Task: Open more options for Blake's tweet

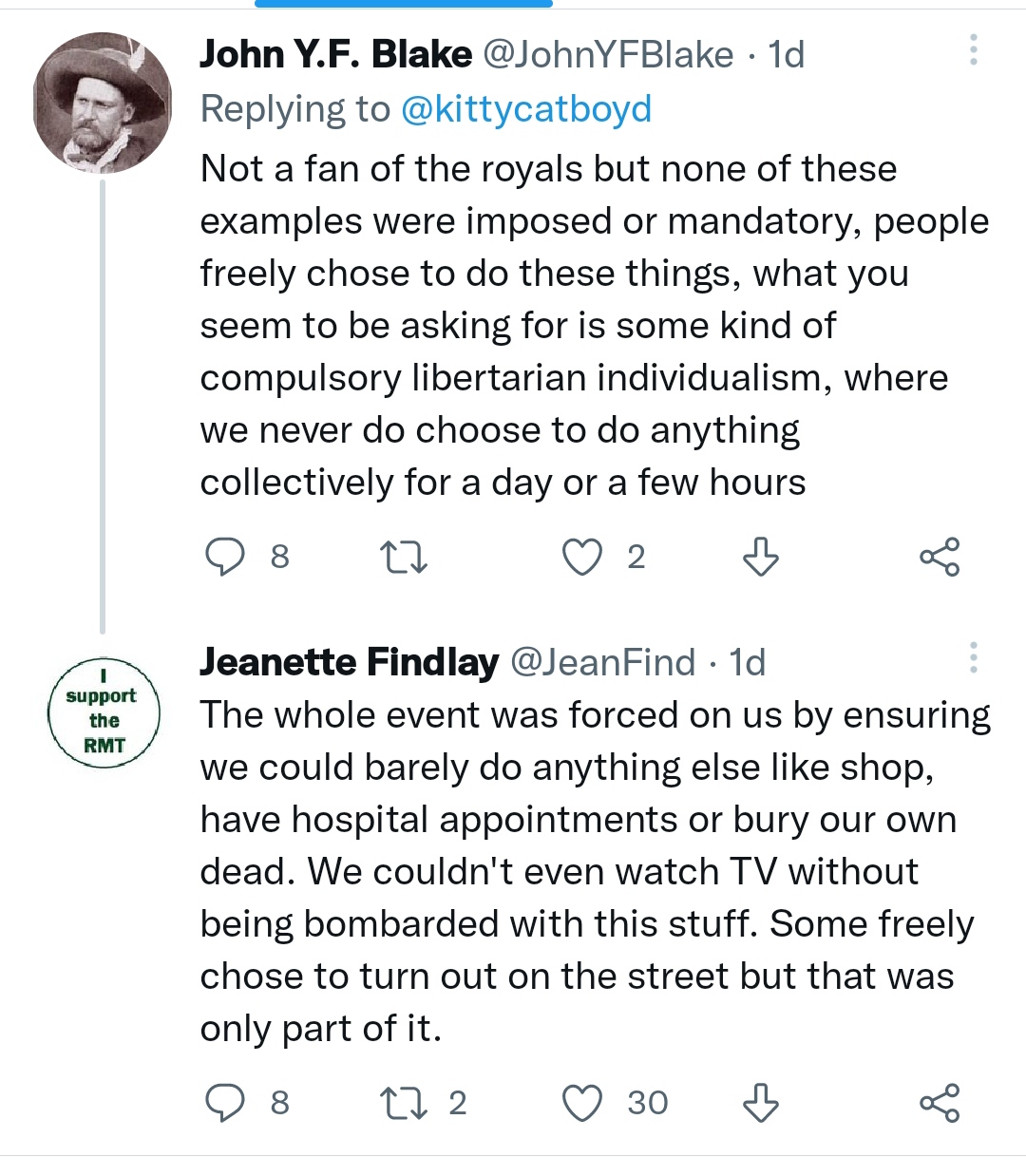Action: 973,50
